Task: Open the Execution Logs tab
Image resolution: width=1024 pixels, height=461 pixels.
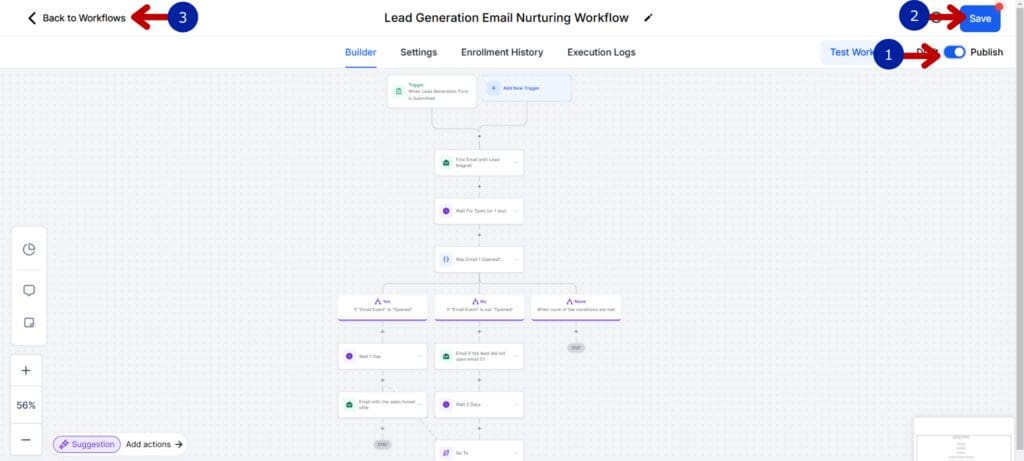Action: [x=601, y=52]
